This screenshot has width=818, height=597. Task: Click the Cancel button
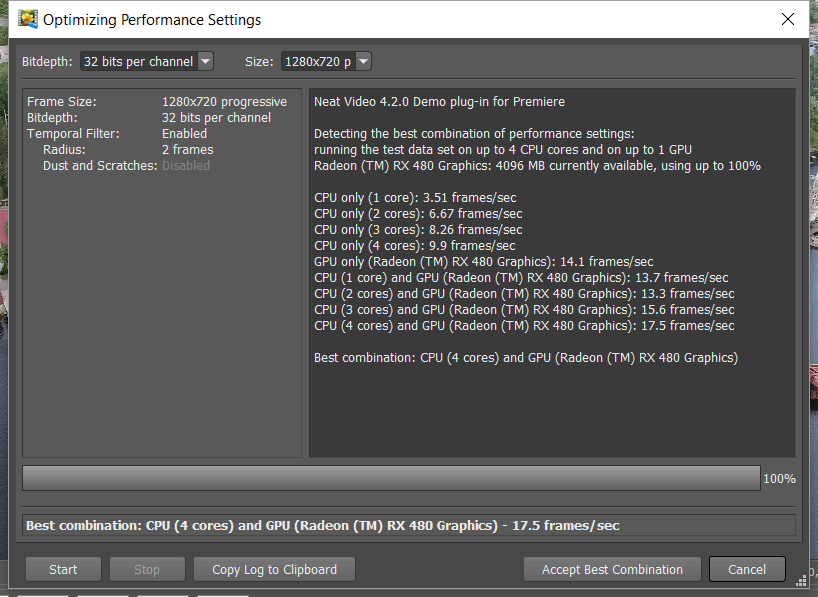[x=747, y=569]
